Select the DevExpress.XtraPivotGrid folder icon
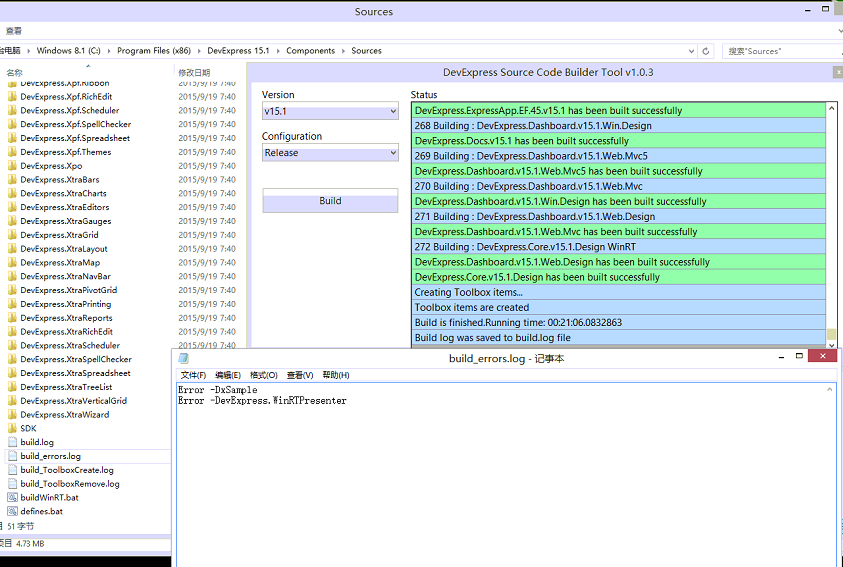Image resolution: width=843 pixels, height=567 pixels. coord(12,290)
